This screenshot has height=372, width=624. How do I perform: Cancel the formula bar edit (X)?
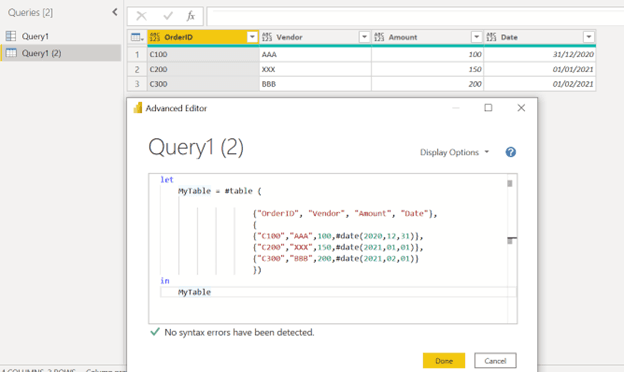tap(141, 16)
